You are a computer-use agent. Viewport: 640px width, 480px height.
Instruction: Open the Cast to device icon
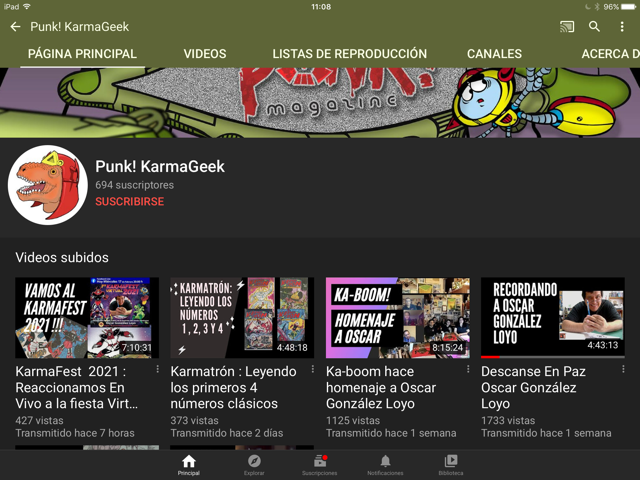[x=567, y=27]
